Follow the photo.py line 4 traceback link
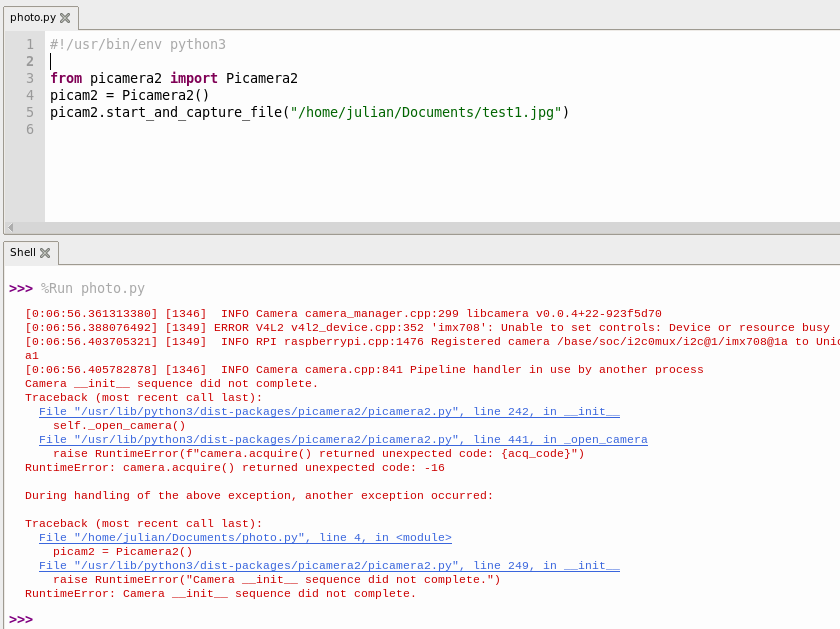The image size is (840, 629). click(245, 537)
